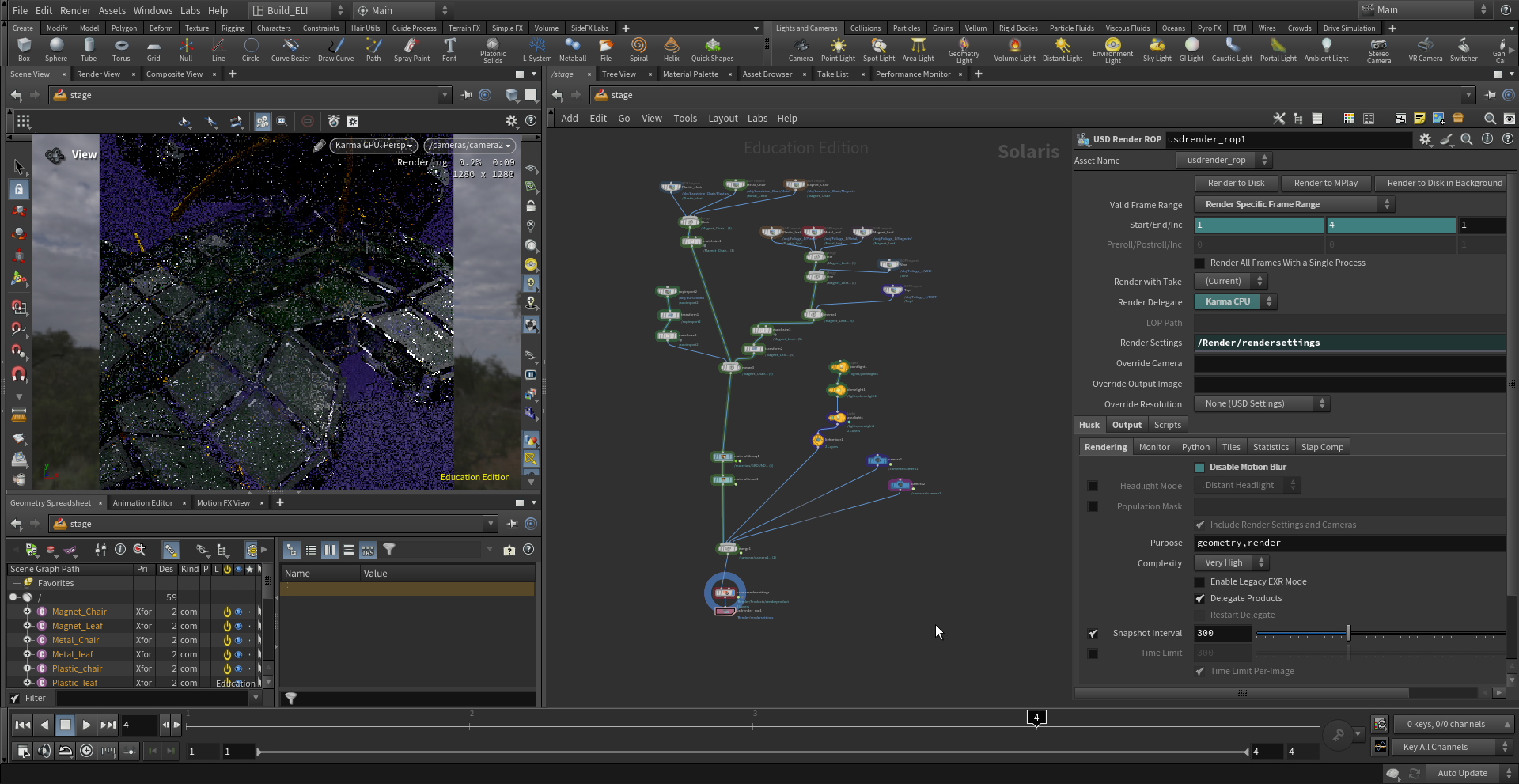Toggle Disable Motion Blur checkbox
This screenshot has height=784, width=1519.
[x=1200, y=468]
